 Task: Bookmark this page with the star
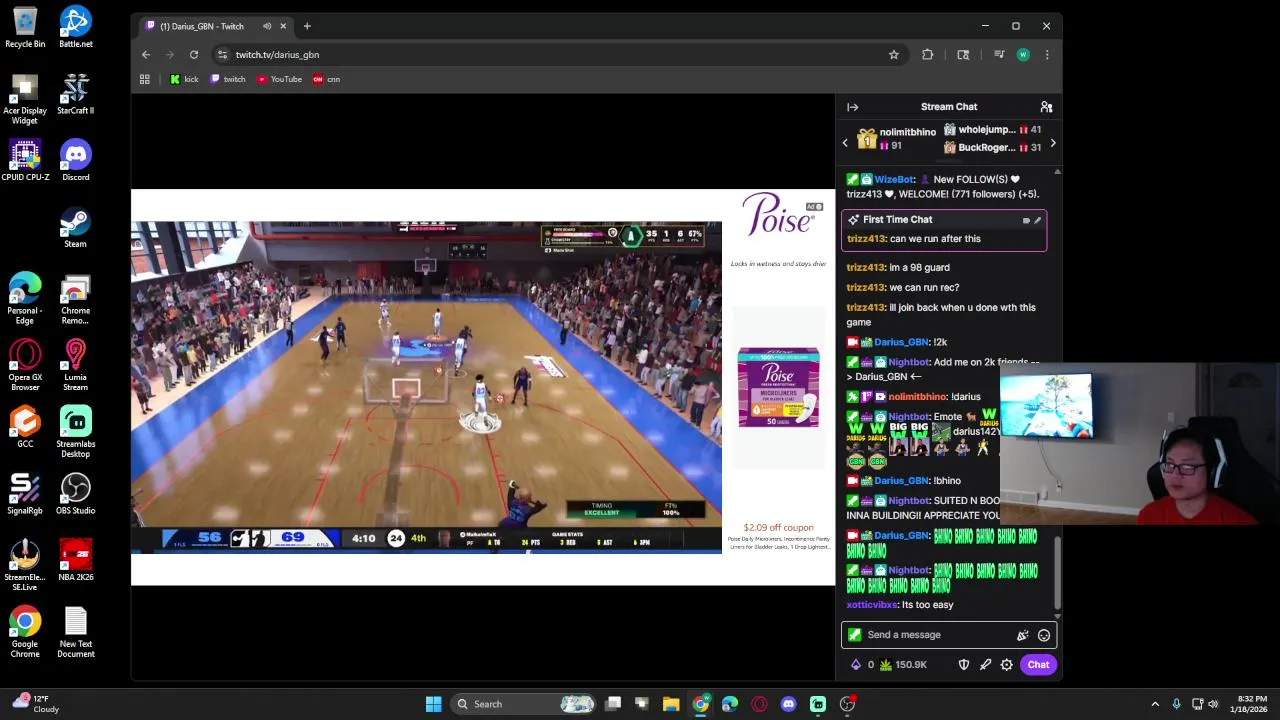point(894,55)
